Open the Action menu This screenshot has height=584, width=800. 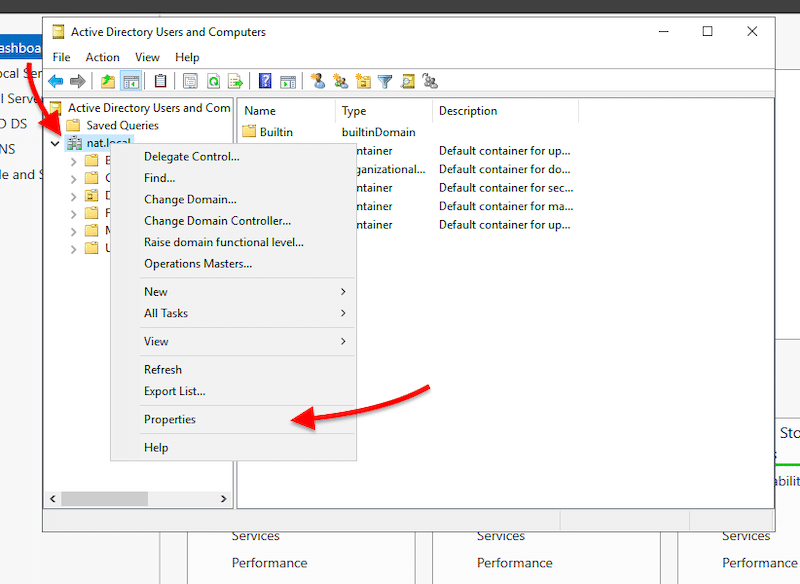point(103,57)
